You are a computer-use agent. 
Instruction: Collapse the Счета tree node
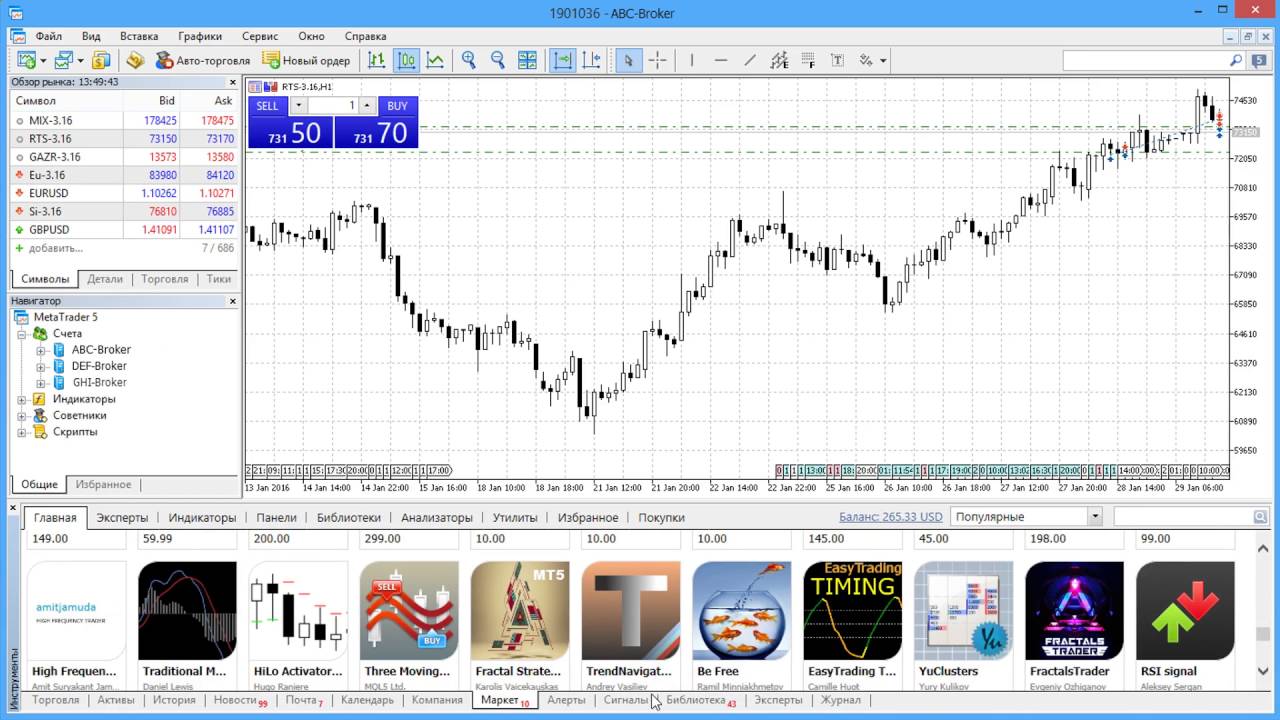point(22,334)
